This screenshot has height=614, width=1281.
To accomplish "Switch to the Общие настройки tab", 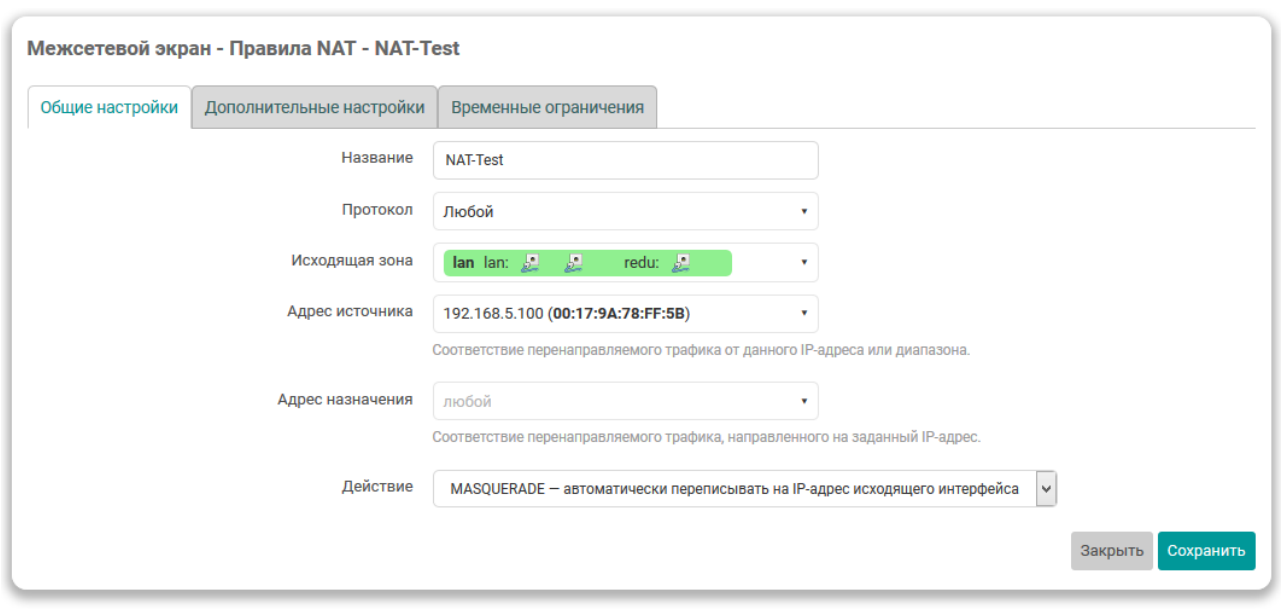I will coord(109,108).
